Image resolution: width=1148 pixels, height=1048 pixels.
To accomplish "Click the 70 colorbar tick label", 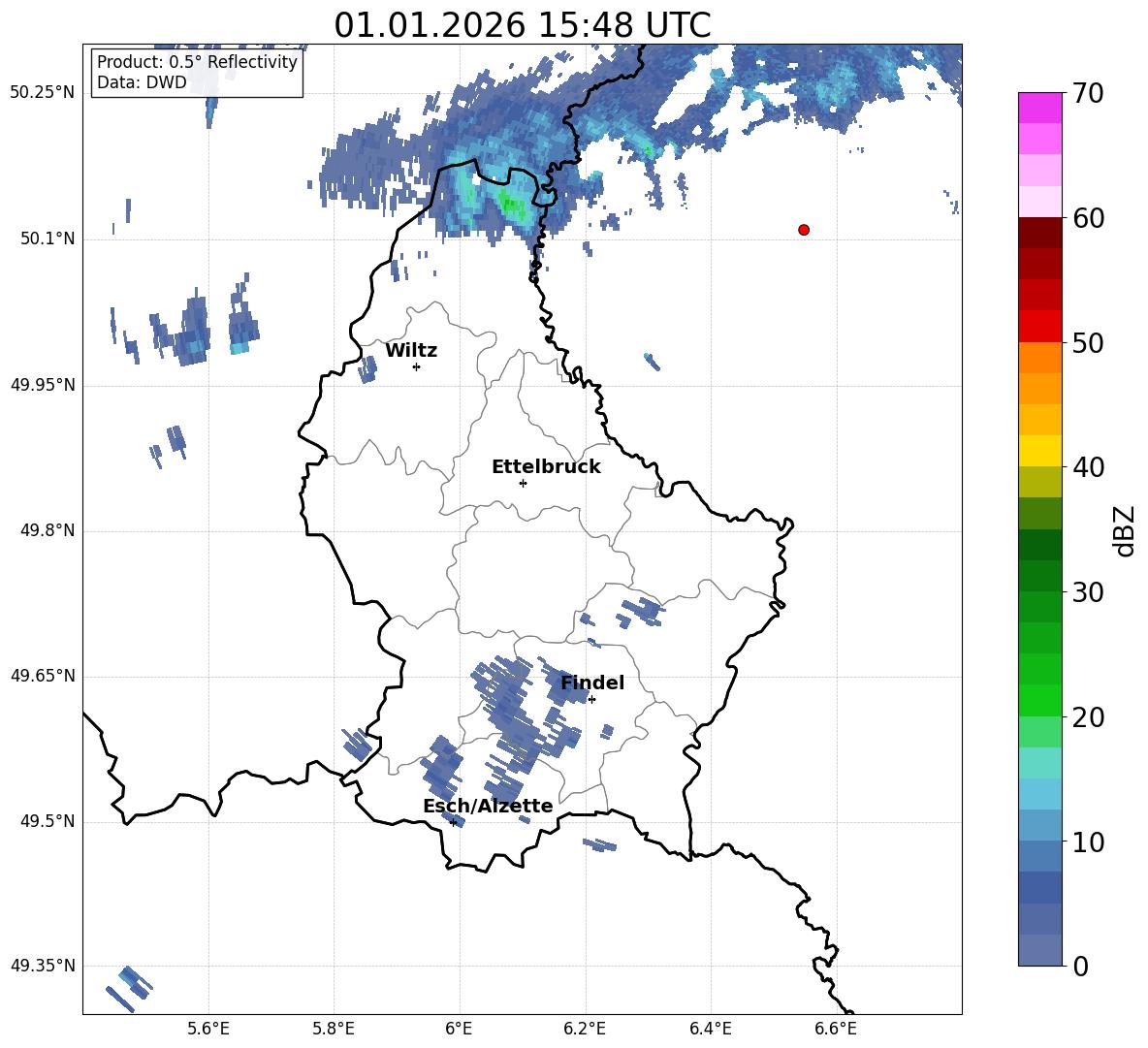I will tap(1087, 94).
